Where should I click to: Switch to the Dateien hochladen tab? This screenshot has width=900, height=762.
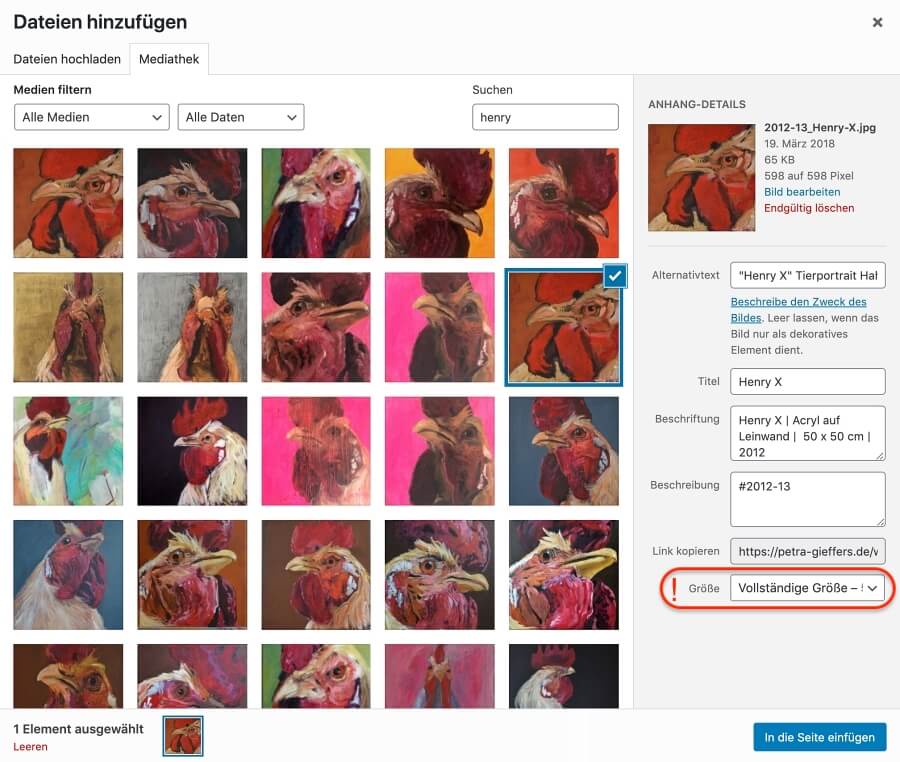66,59
